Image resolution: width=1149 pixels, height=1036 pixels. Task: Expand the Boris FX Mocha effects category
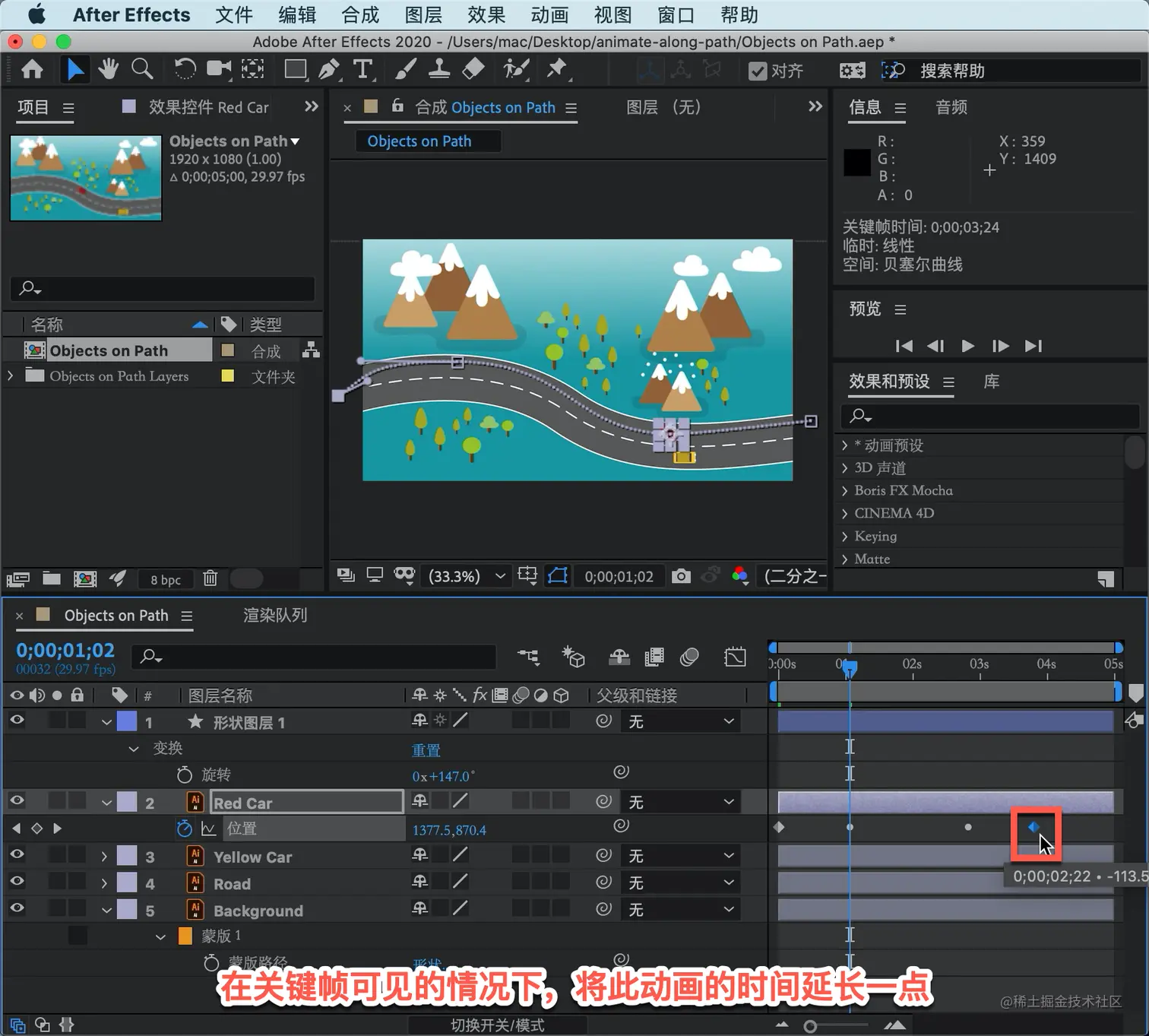[845, 491]
